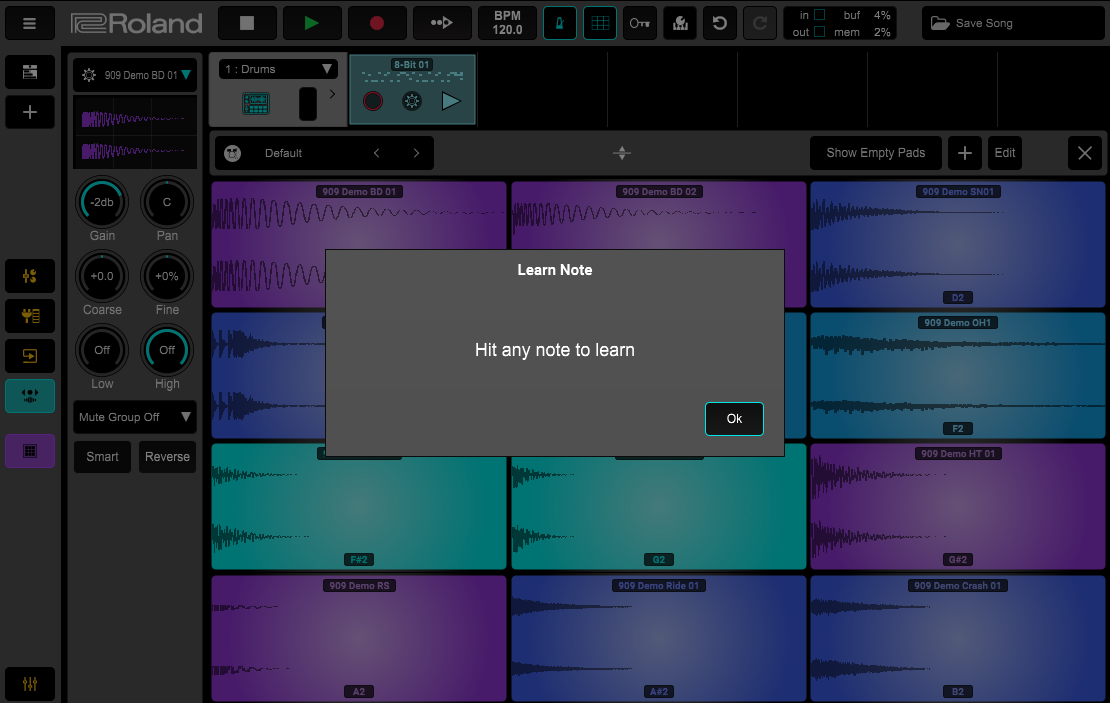Open sample settings gear beside 909 Demo BD 01
The image size is (1110, 703).
(88, 74)
